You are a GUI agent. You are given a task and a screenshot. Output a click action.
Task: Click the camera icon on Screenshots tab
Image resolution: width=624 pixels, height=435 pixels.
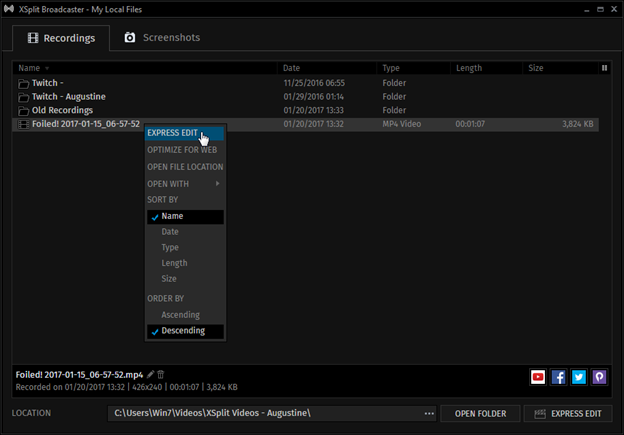click(130, 37)
